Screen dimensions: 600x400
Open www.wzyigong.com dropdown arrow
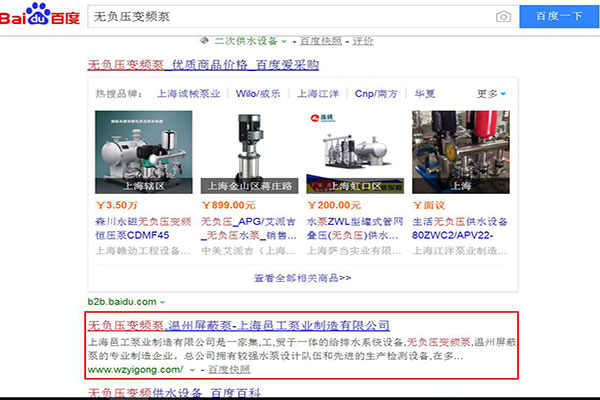192,370
